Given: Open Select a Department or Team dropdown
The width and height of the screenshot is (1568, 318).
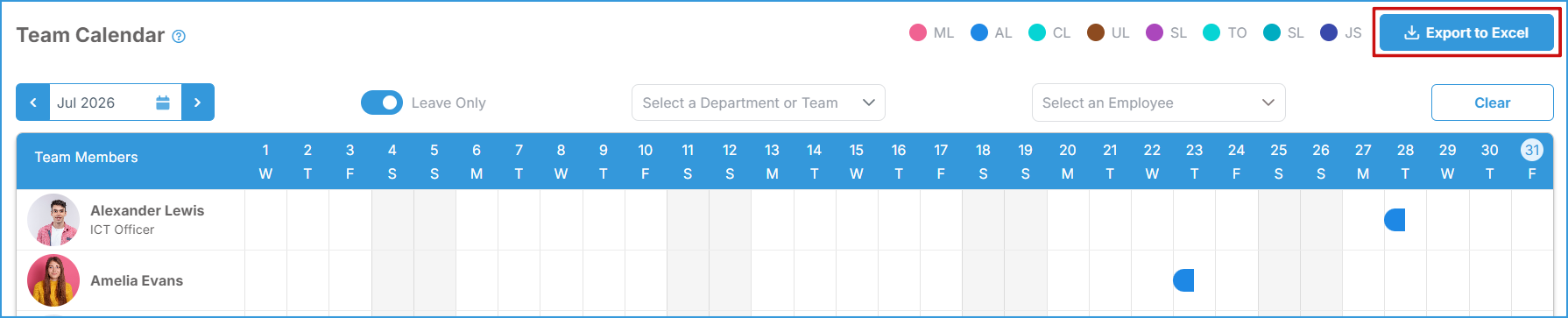Looking at the screenshot, I should [x=759, y=102].
